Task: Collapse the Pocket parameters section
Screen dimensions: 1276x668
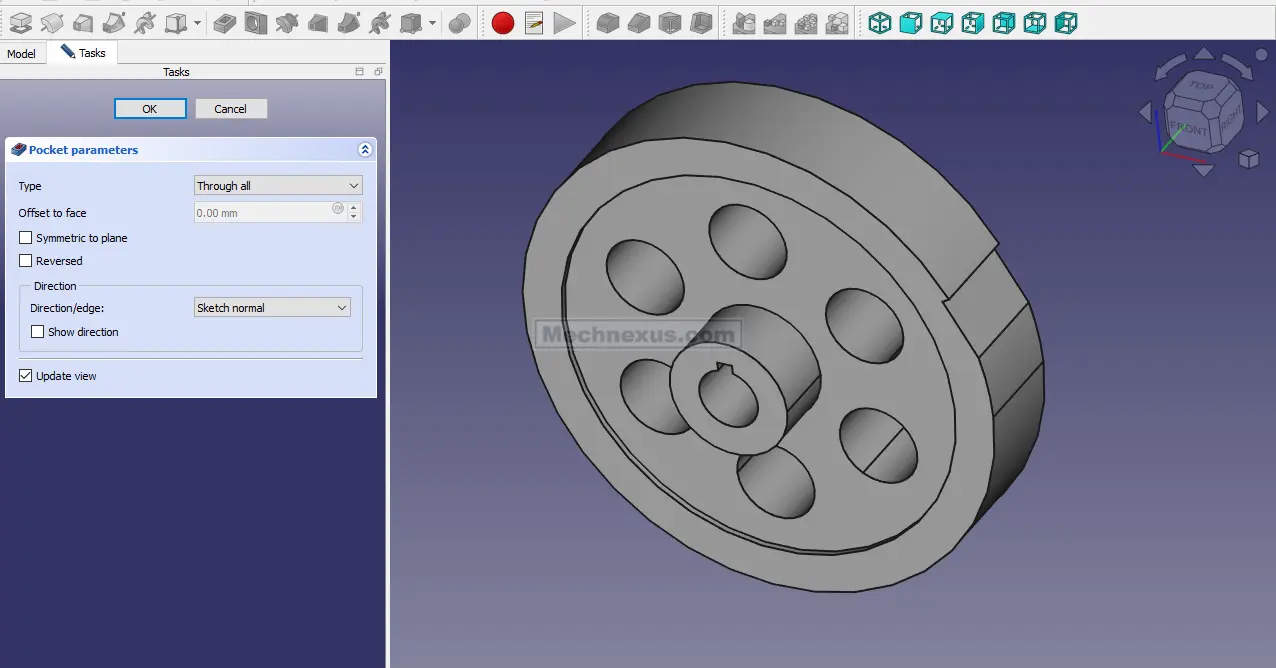Action: pyautogui.click(x=365, y=150)
